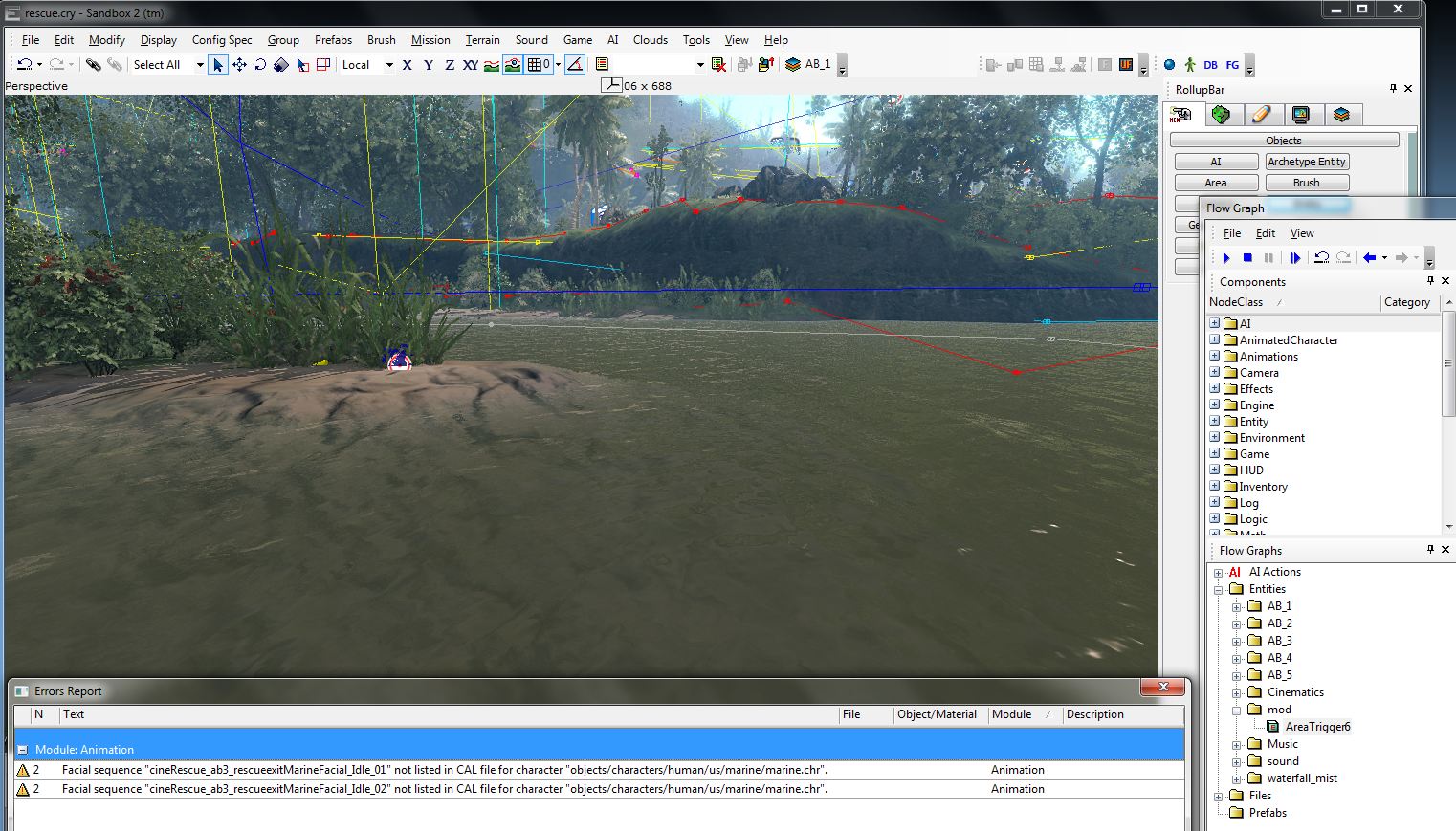Toggle the Snap to Grid button

tap(539, 65)
